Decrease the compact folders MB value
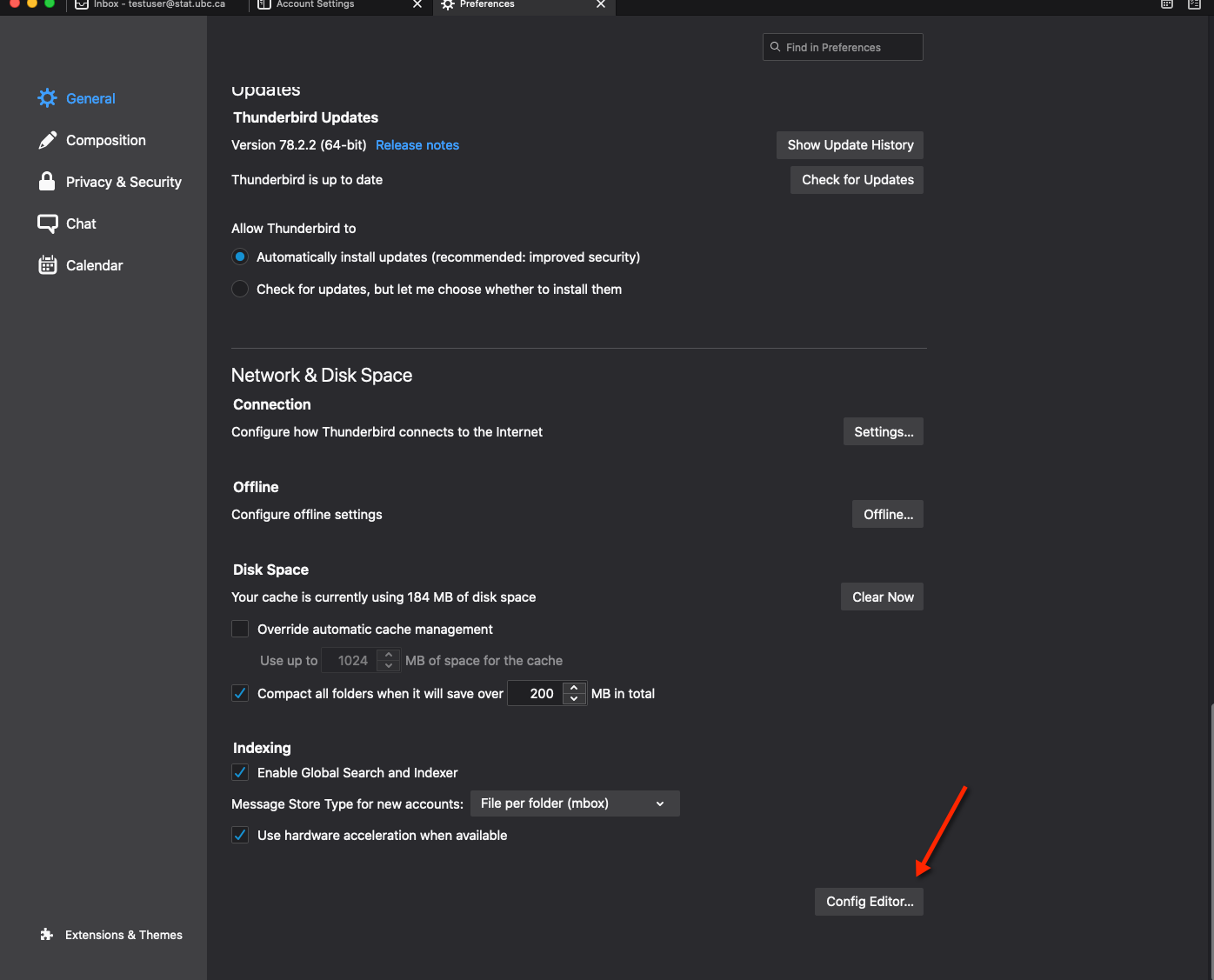This screenshot has width=1214, height=980. 574,698
